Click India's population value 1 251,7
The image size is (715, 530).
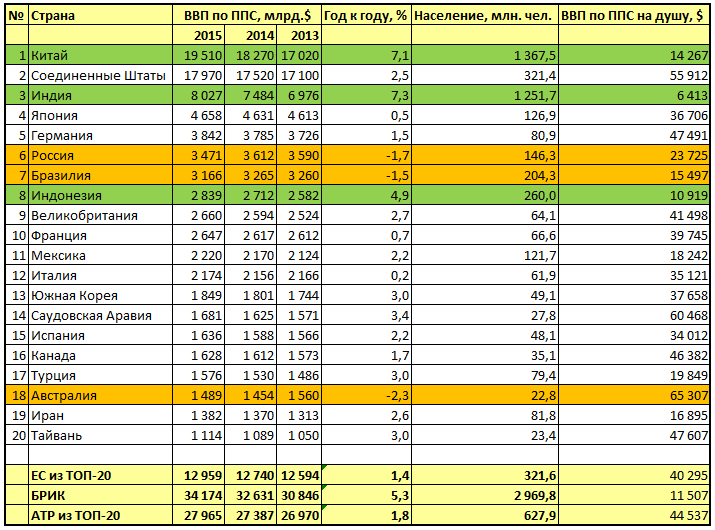click(x=485, y=95)
